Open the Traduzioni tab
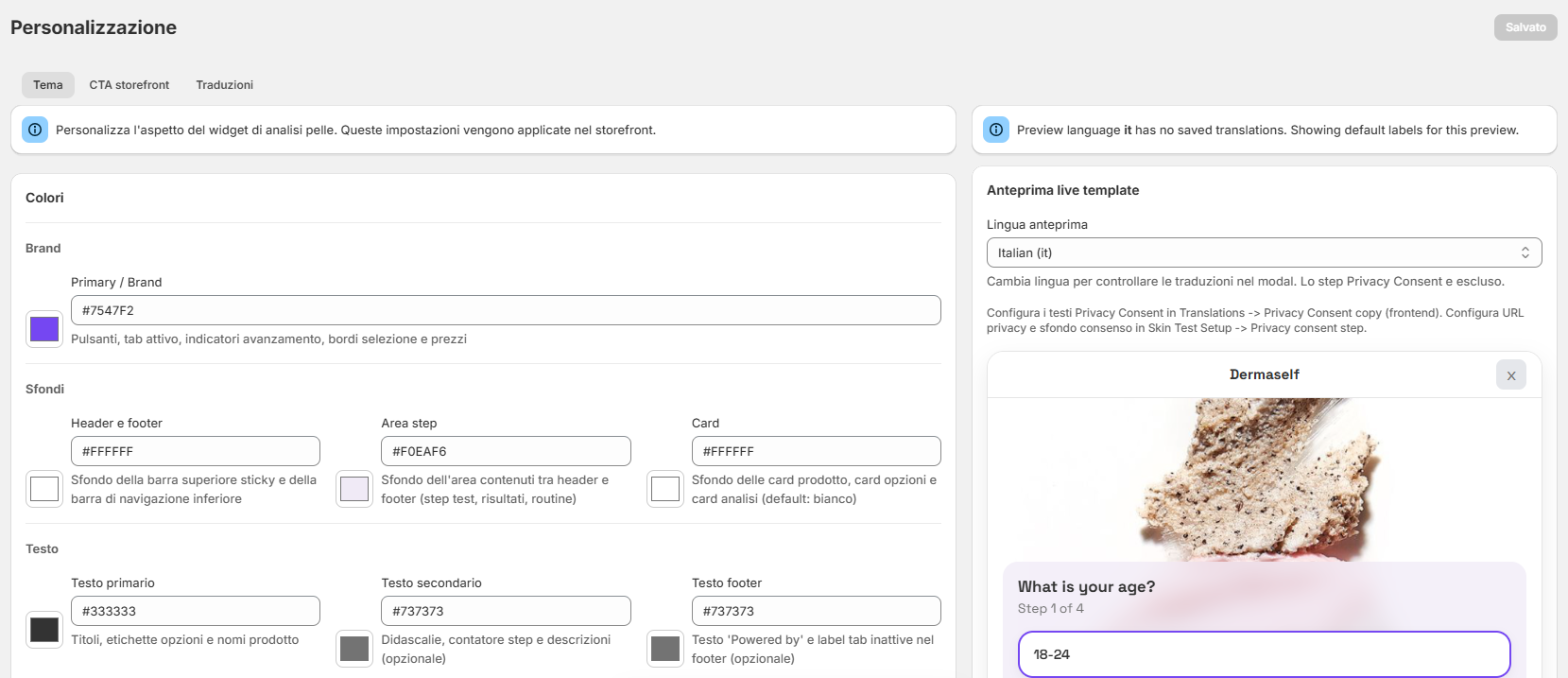 click(224, 85)
